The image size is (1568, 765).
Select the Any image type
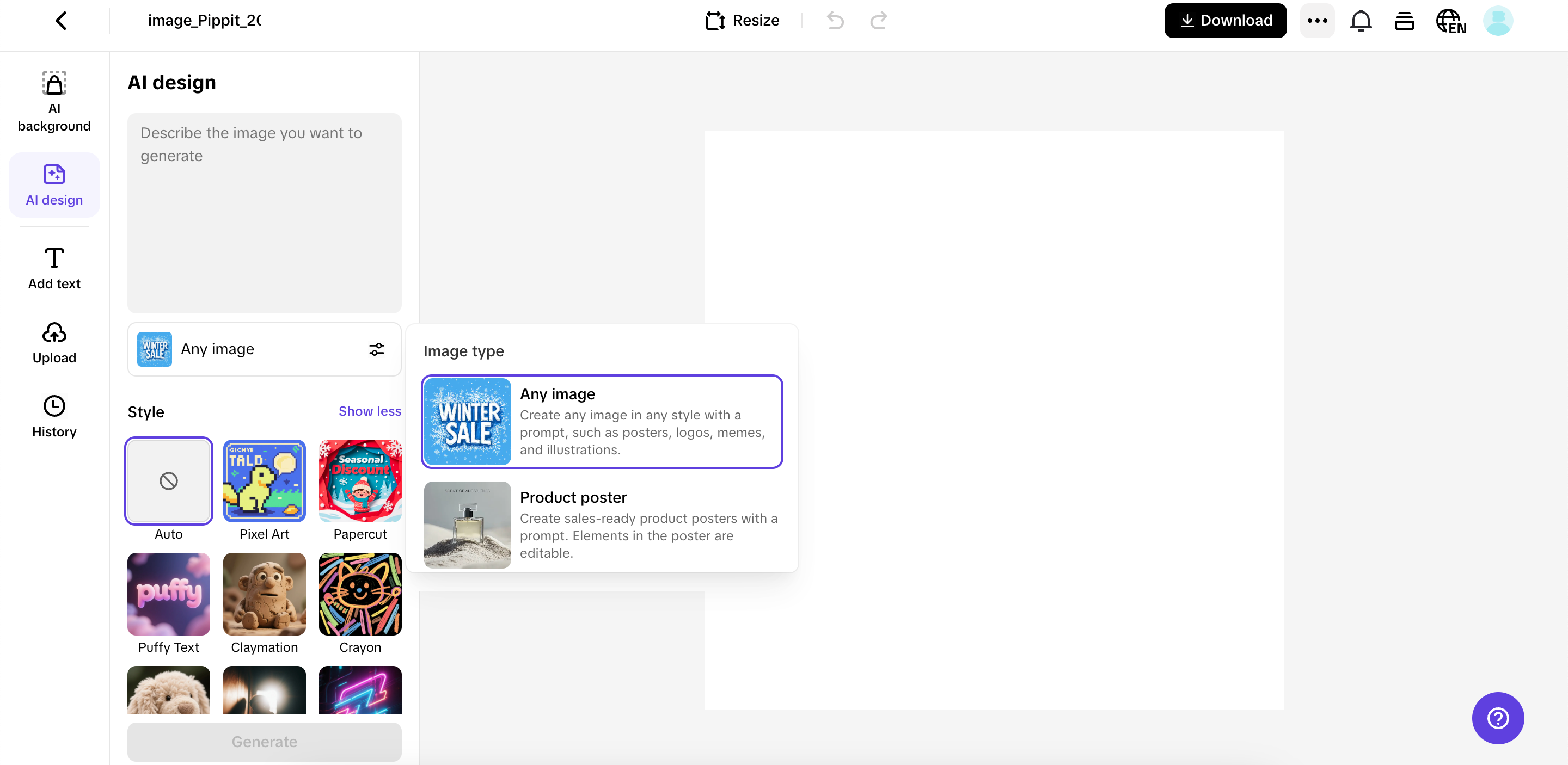pos(602,422)
